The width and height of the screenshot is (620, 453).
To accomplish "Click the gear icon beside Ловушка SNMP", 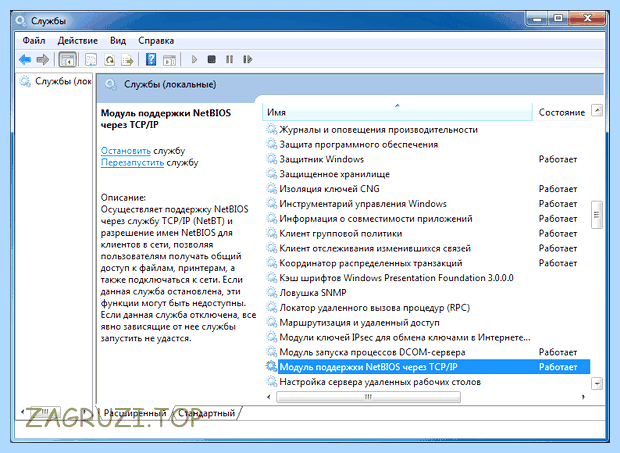I will point(272,293).
